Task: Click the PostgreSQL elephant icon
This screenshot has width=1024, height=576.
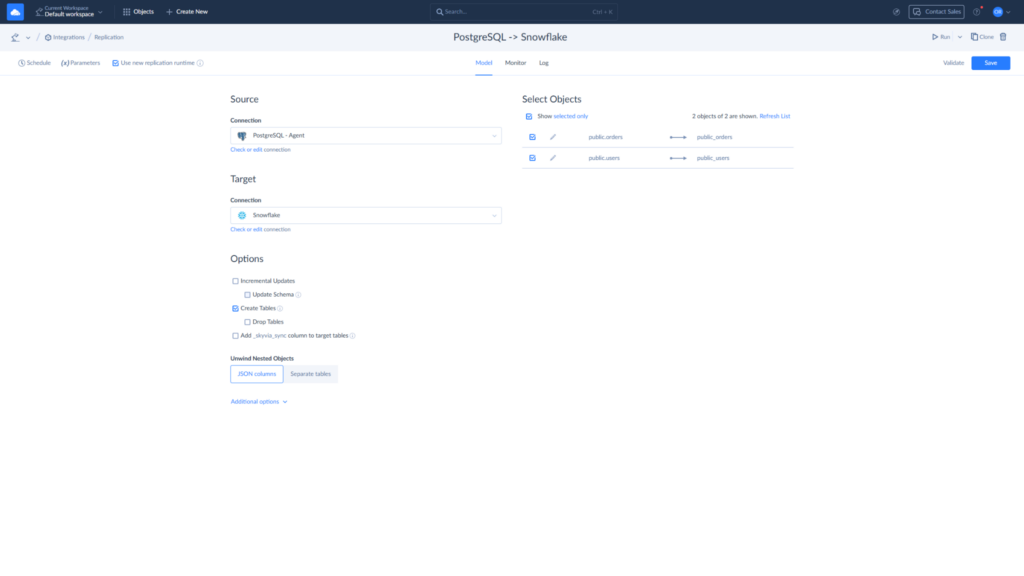Action: pyautogui.click(x=242, y=136)
